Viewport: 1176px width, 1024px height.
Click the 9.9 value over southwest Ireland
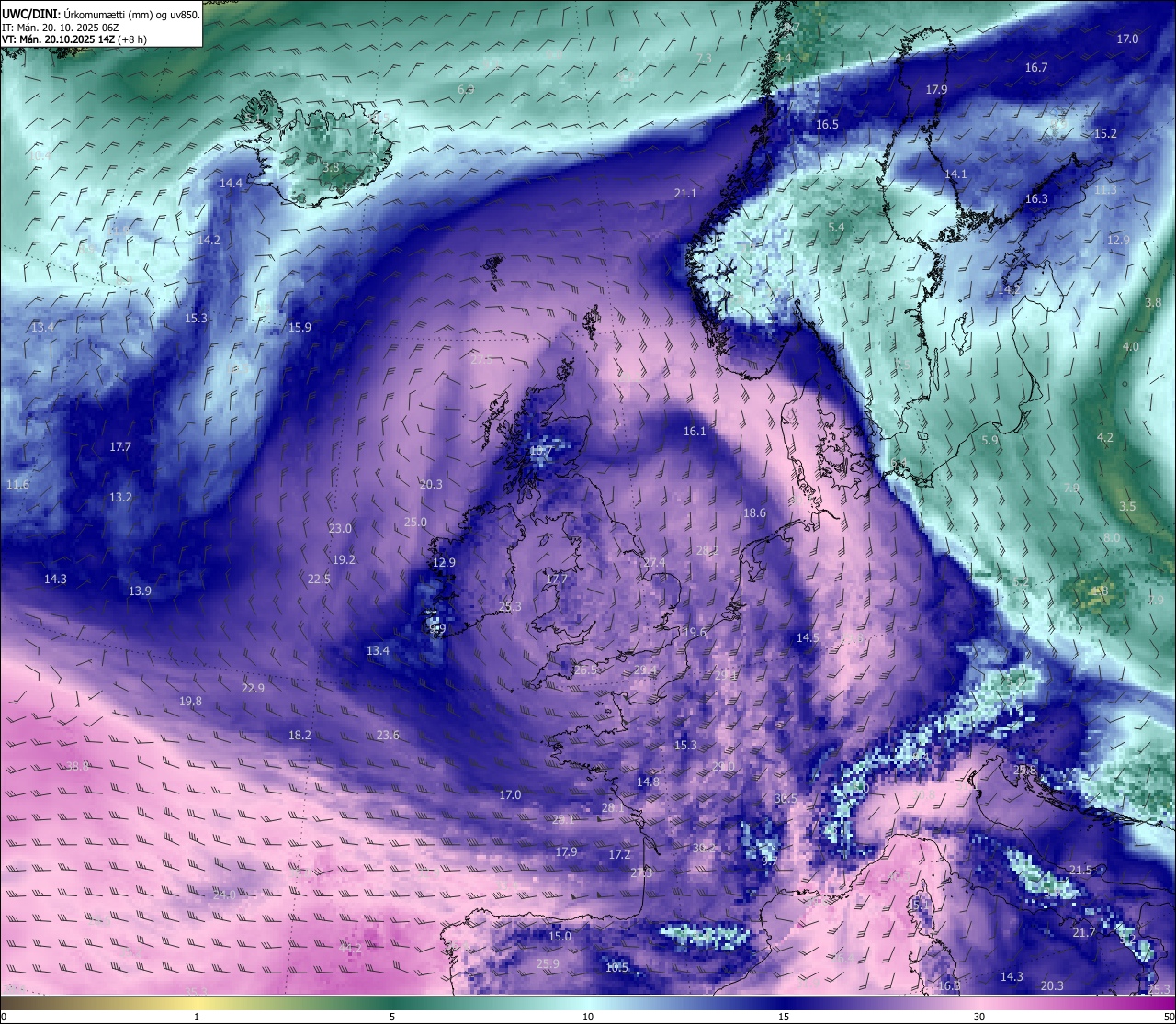click(437, 628)
